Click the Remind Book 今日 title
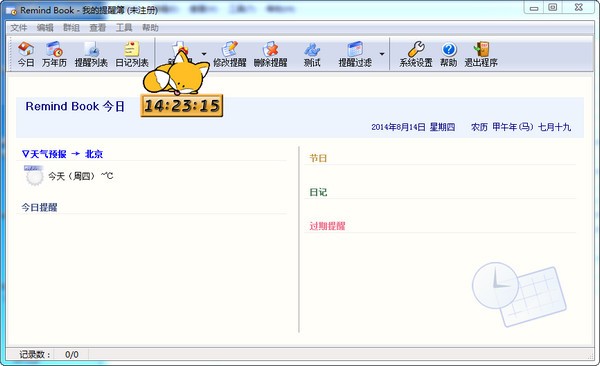The image size is (600, 366). pos(75,106)
